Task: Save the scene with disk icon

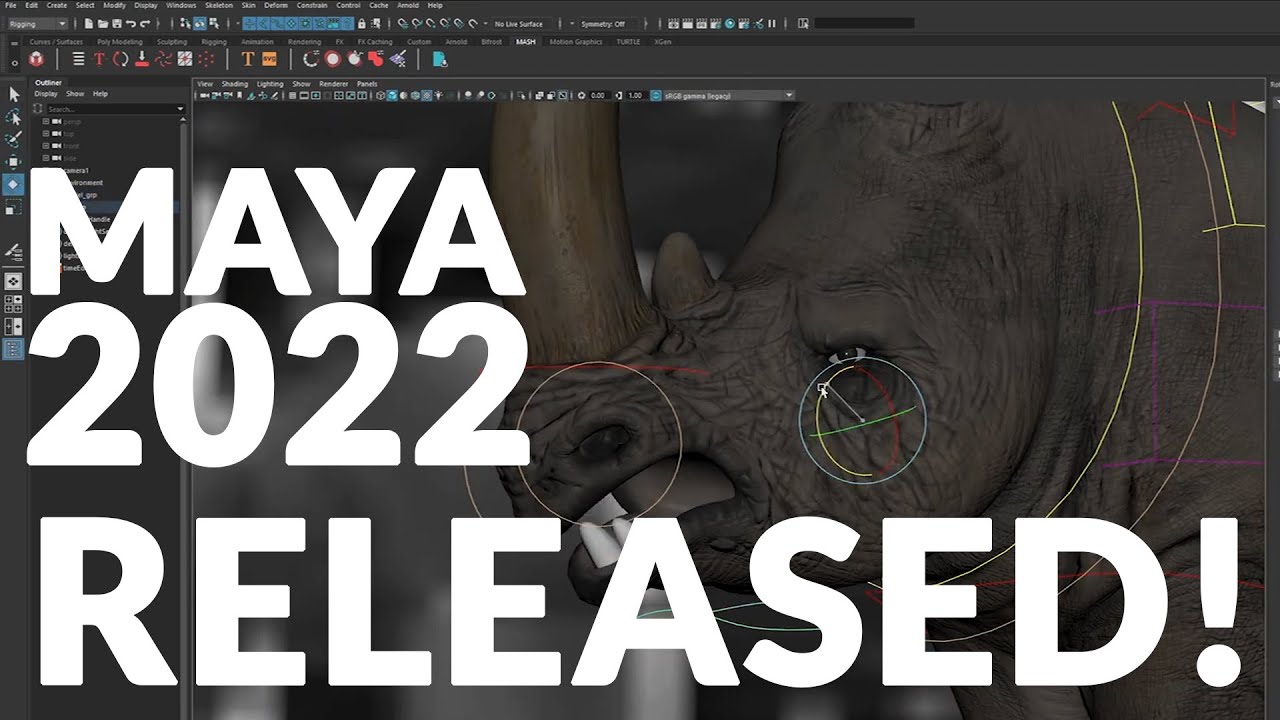Action: click(117, 23)
